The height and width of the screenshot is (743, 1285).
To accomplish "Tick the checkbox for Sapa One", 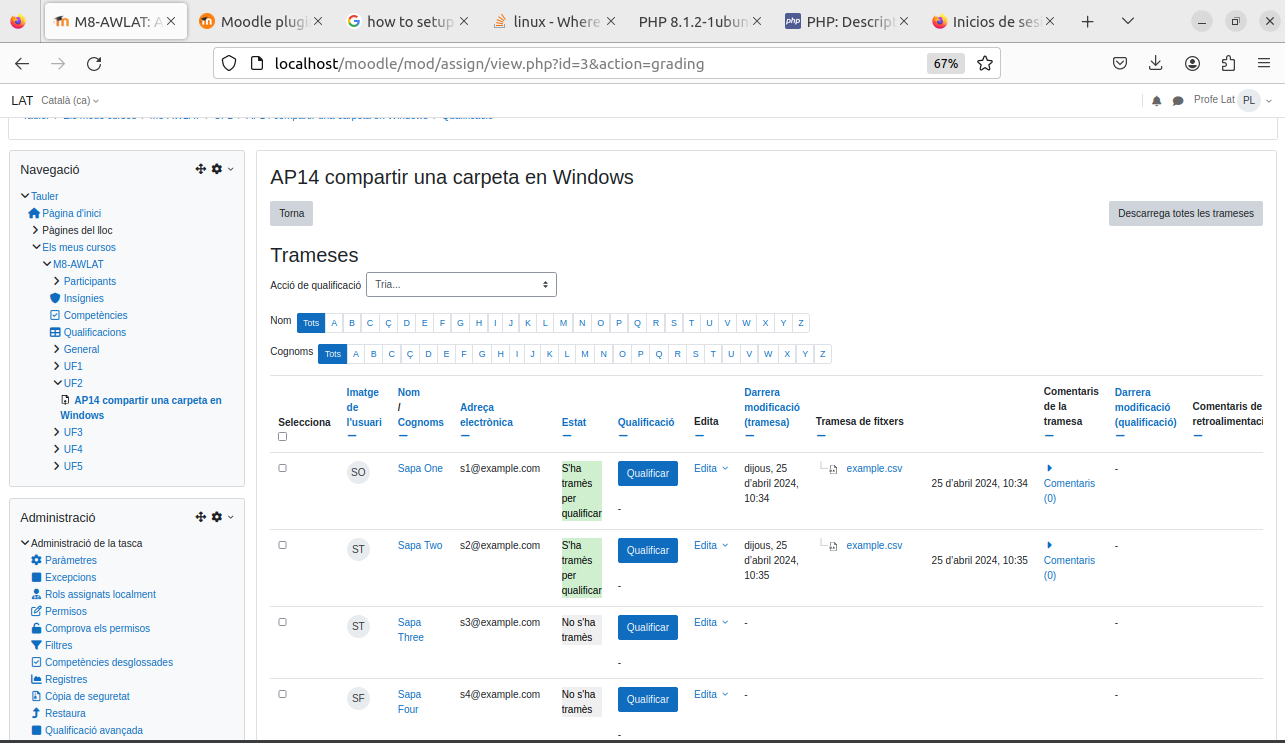I will 282,468.
